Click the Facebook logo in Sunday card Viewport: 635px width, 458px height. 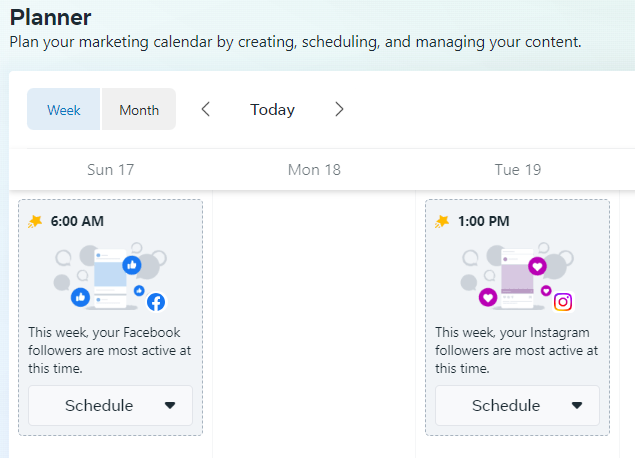[156, 302]
